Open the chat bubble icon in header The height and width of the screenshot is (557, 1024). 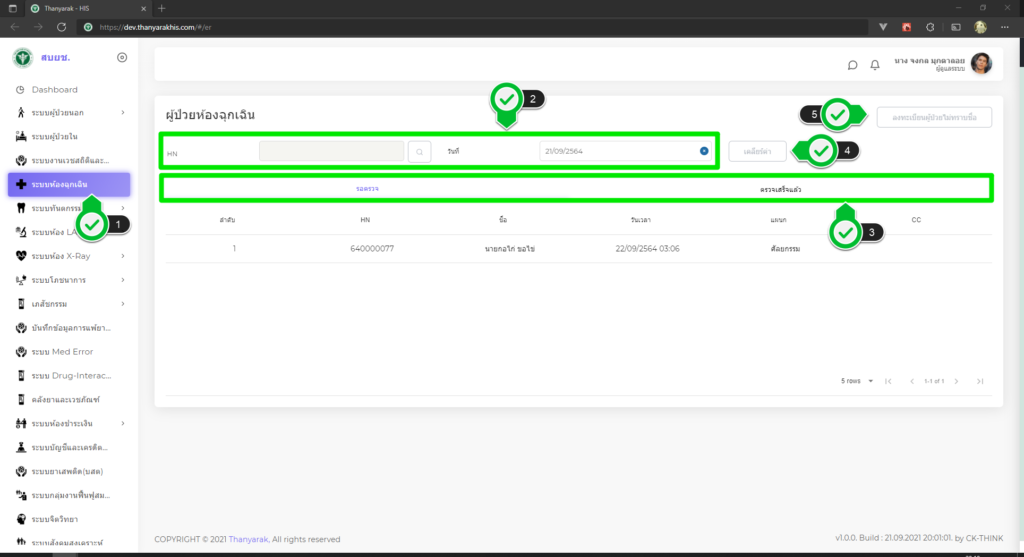tap(852, 65)
